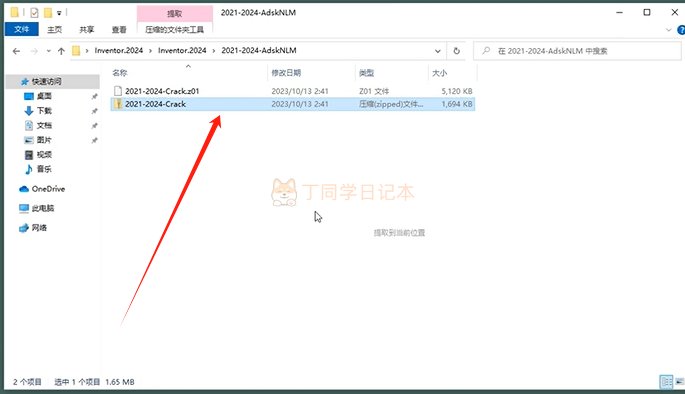Click the 1,694 KB size cell
The width and height of the screenshot is (685, 394).
click(457, 104)
